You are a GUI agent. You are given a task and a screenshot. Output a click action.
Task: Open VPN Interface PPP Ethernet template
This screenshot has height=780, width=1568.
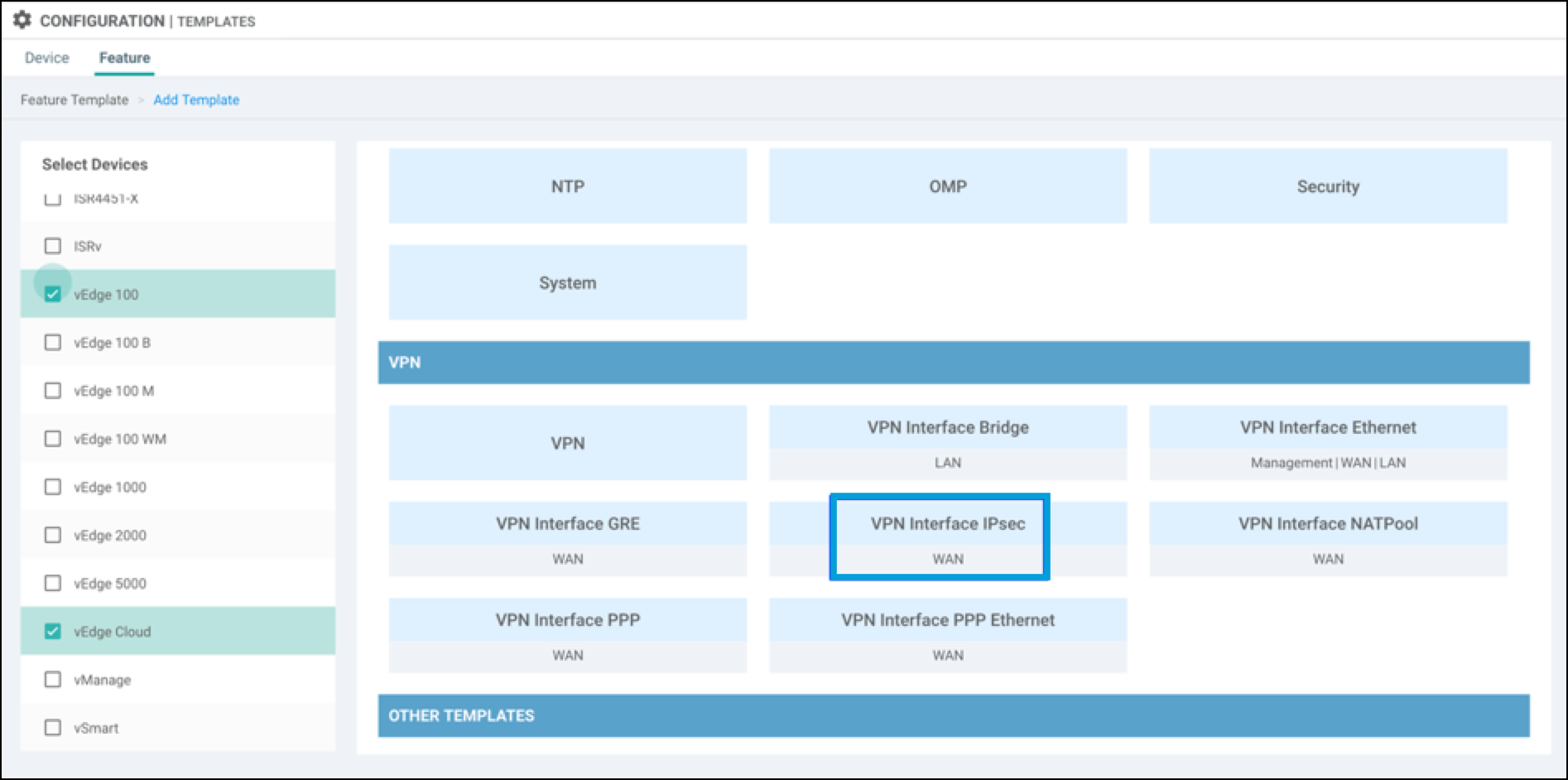[948, 635]
